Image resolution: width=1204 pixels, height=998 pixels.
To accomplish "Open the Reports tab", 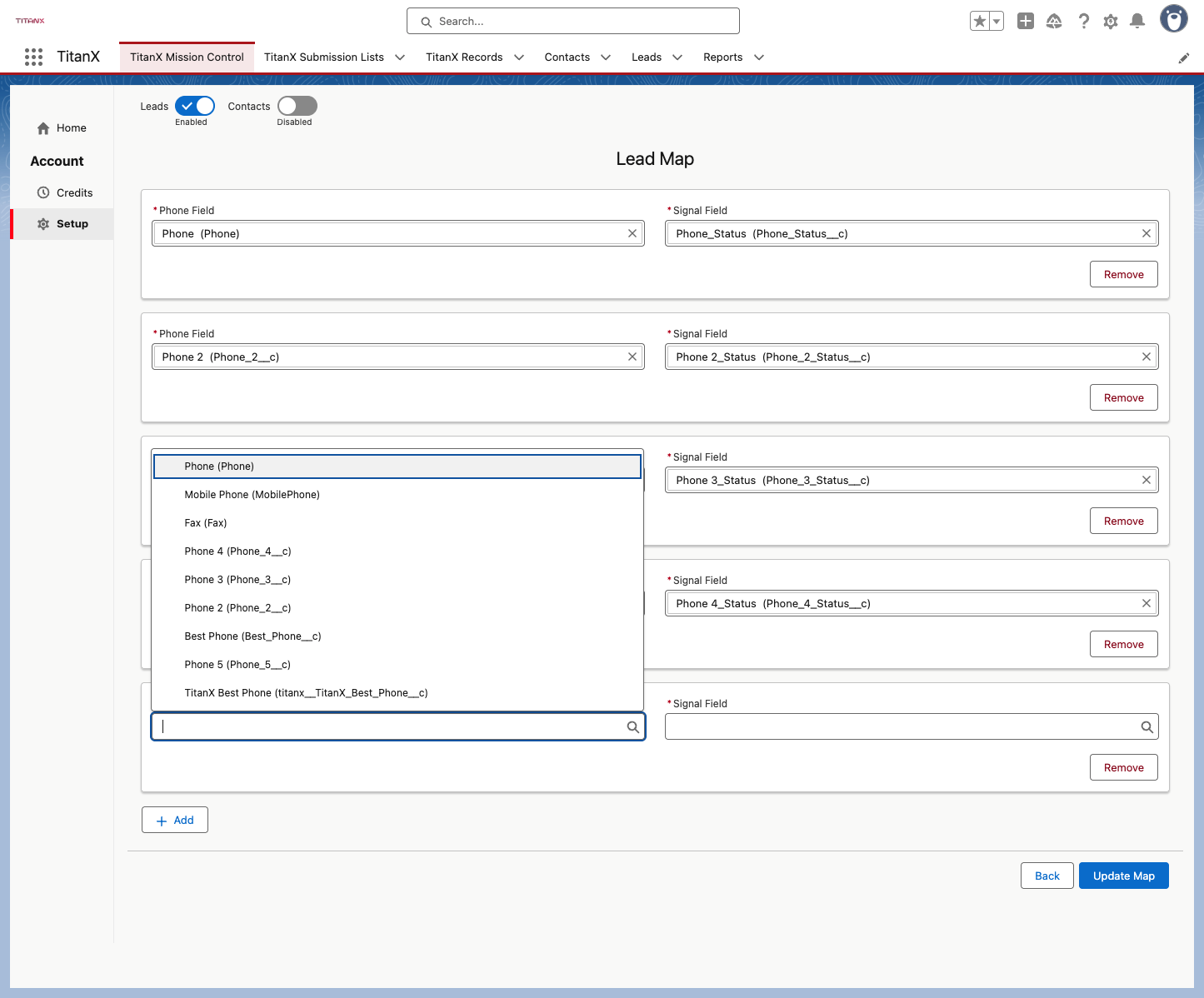I will coord(722,57).
